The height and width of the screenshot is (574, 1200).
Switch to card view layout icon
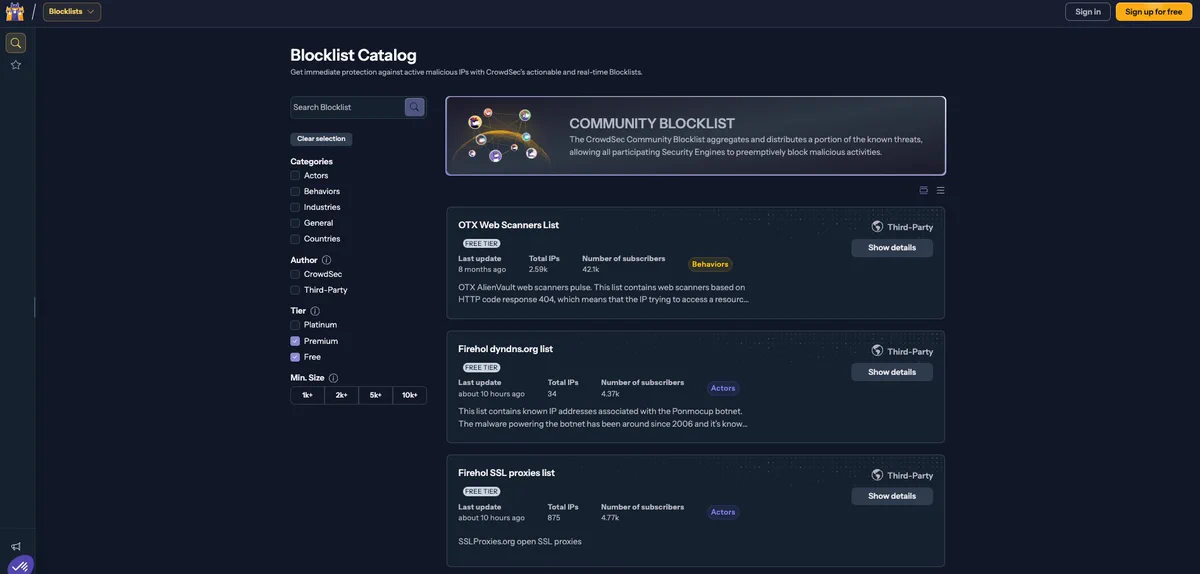click(x=924, y=190)
